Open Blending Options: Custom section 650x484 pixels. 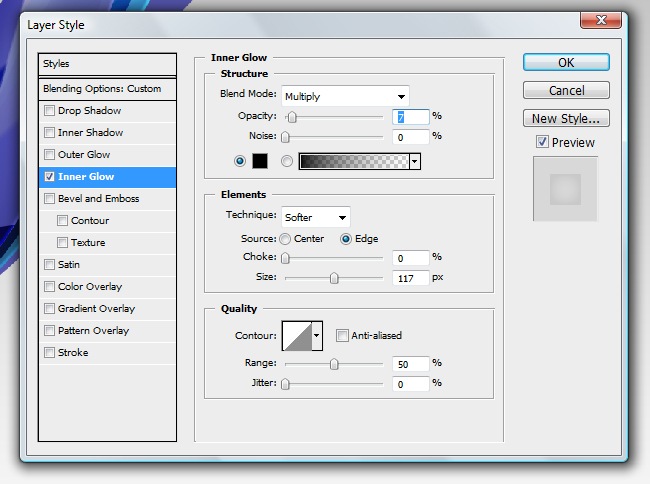coord(102,89)
